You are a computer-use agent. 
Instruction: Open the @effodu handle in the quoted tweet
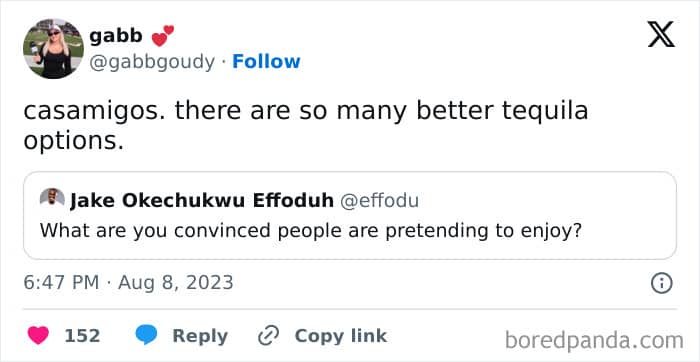(x=379, y=201)
